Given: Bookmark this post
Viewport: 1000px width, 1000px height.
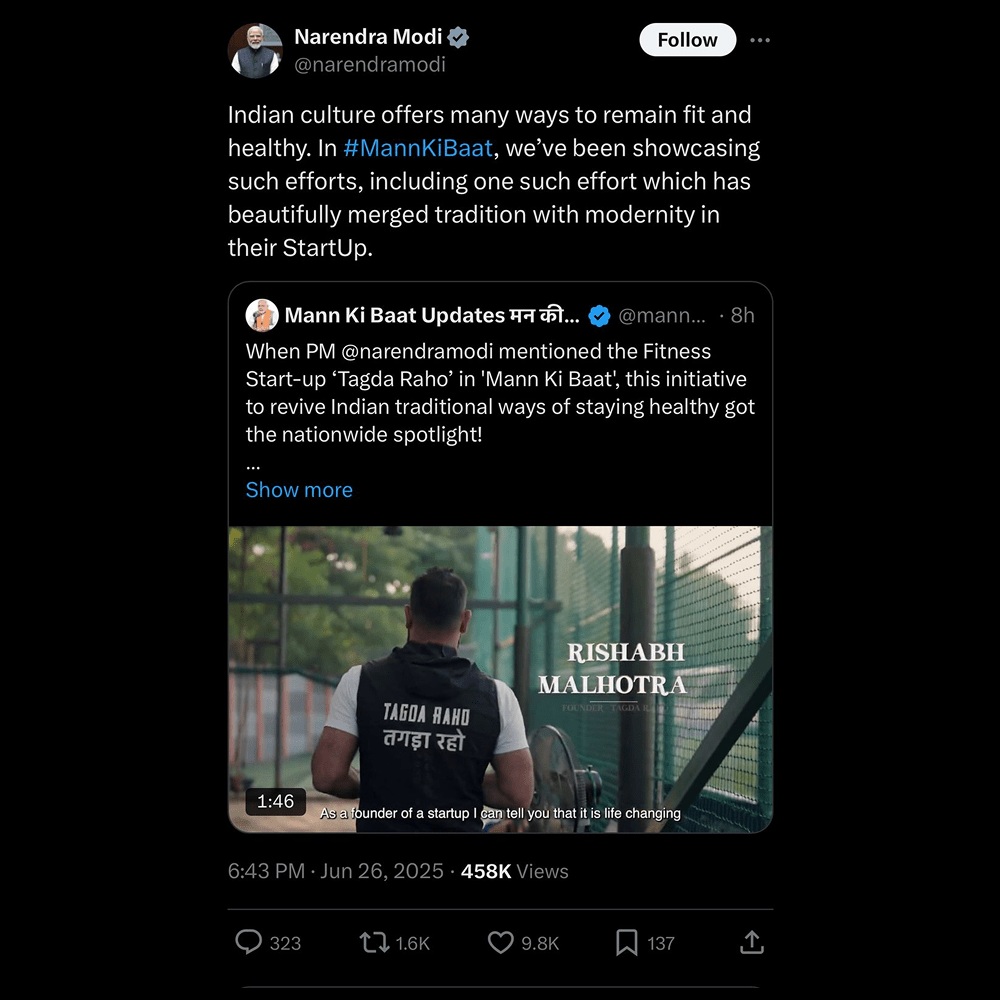Looking at the screenshot, I should [627, 942].
